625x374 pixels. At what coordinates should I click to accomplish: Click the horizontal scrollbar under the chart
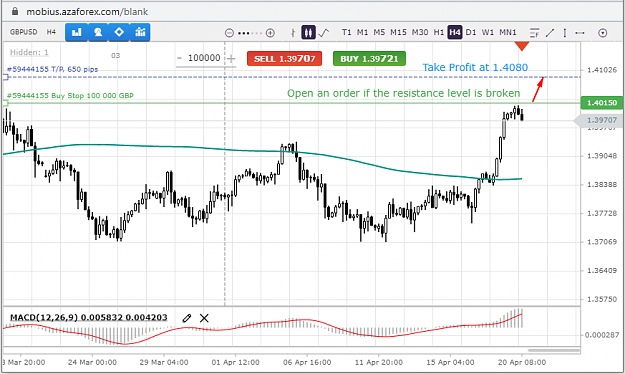pos(554,350)
